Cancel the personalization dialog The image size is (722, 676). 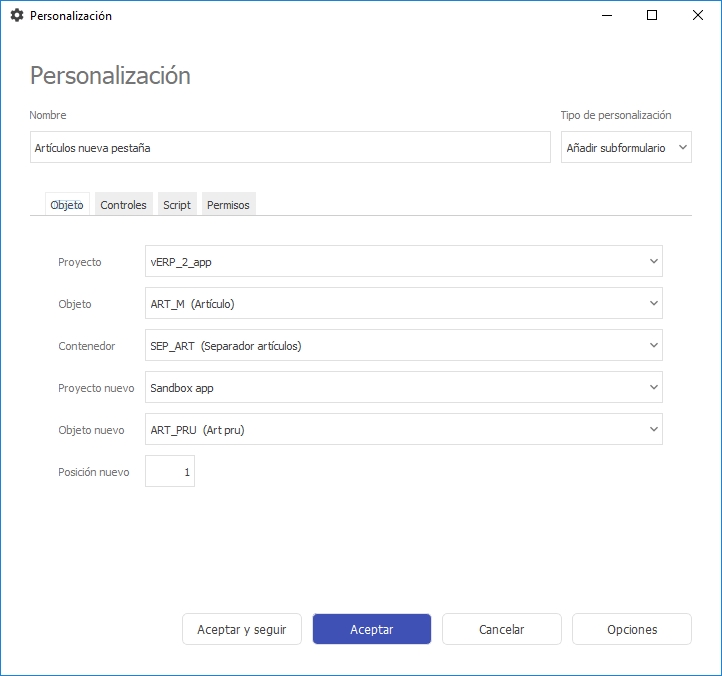(501, 630)
